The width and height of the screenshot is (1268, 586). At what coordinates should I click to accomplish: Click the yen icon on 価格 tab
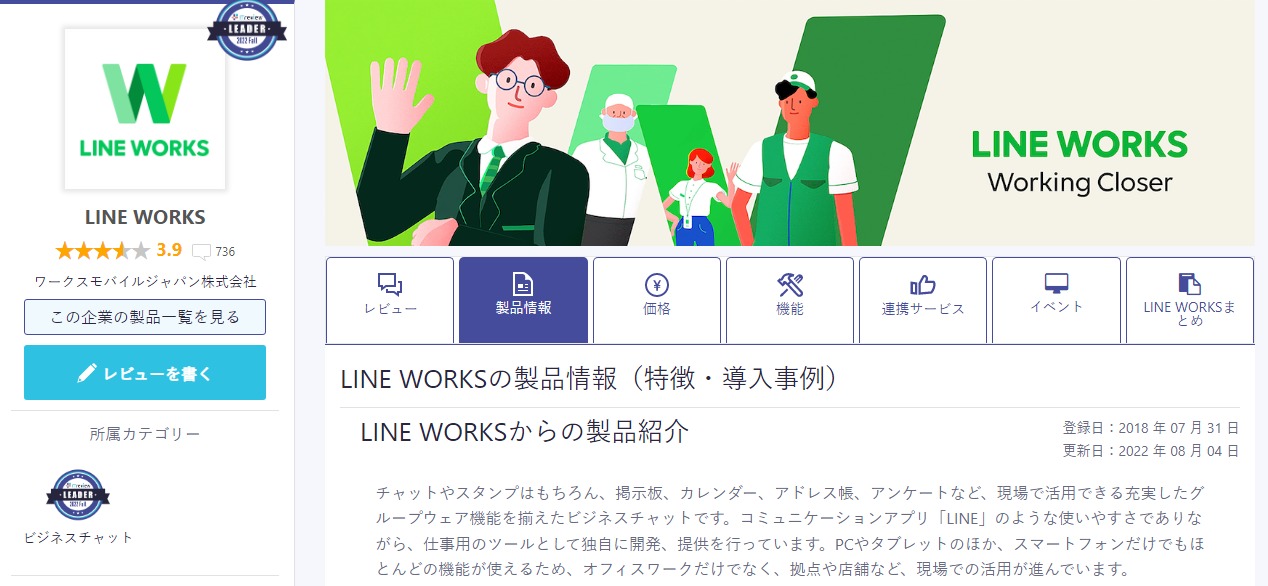coord(657,284)
